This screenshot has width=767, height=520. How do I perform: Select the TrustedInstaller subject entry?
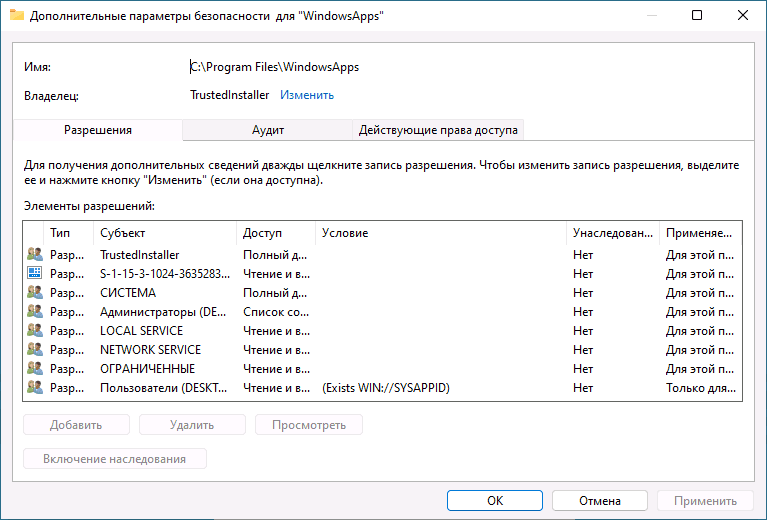139,255
